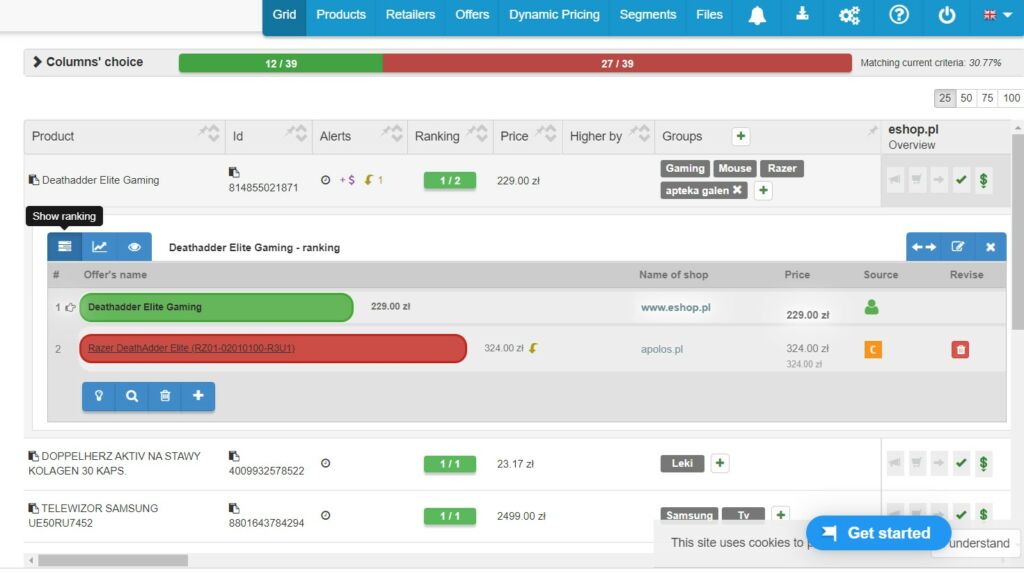
Task: Set page size to 75
Action: pyautogui.click(x=987, y=98)
